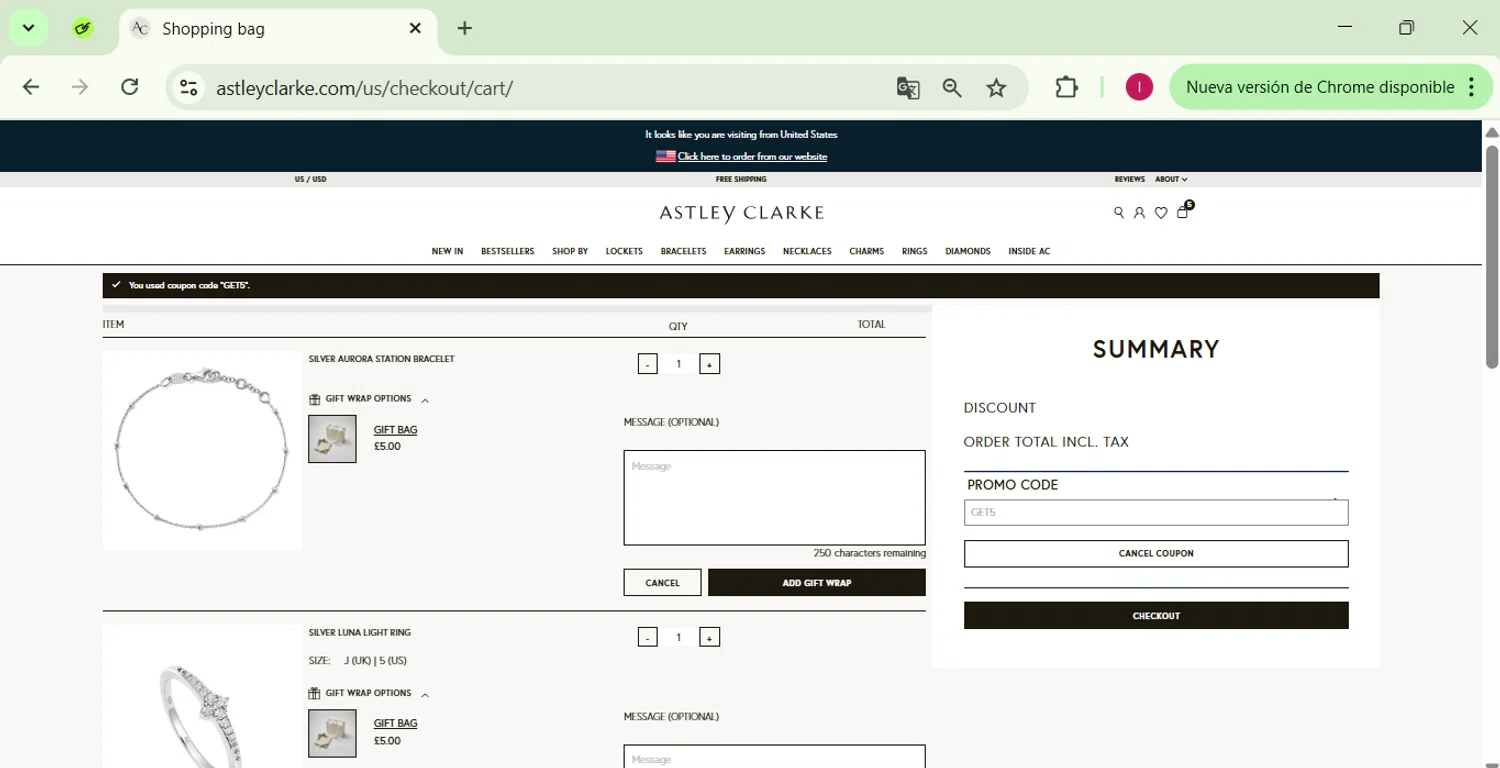Image resolution: width=1500 pixels, height=768 pixels.
Task: Change region via US / USD selector
Action: [310, 180]
